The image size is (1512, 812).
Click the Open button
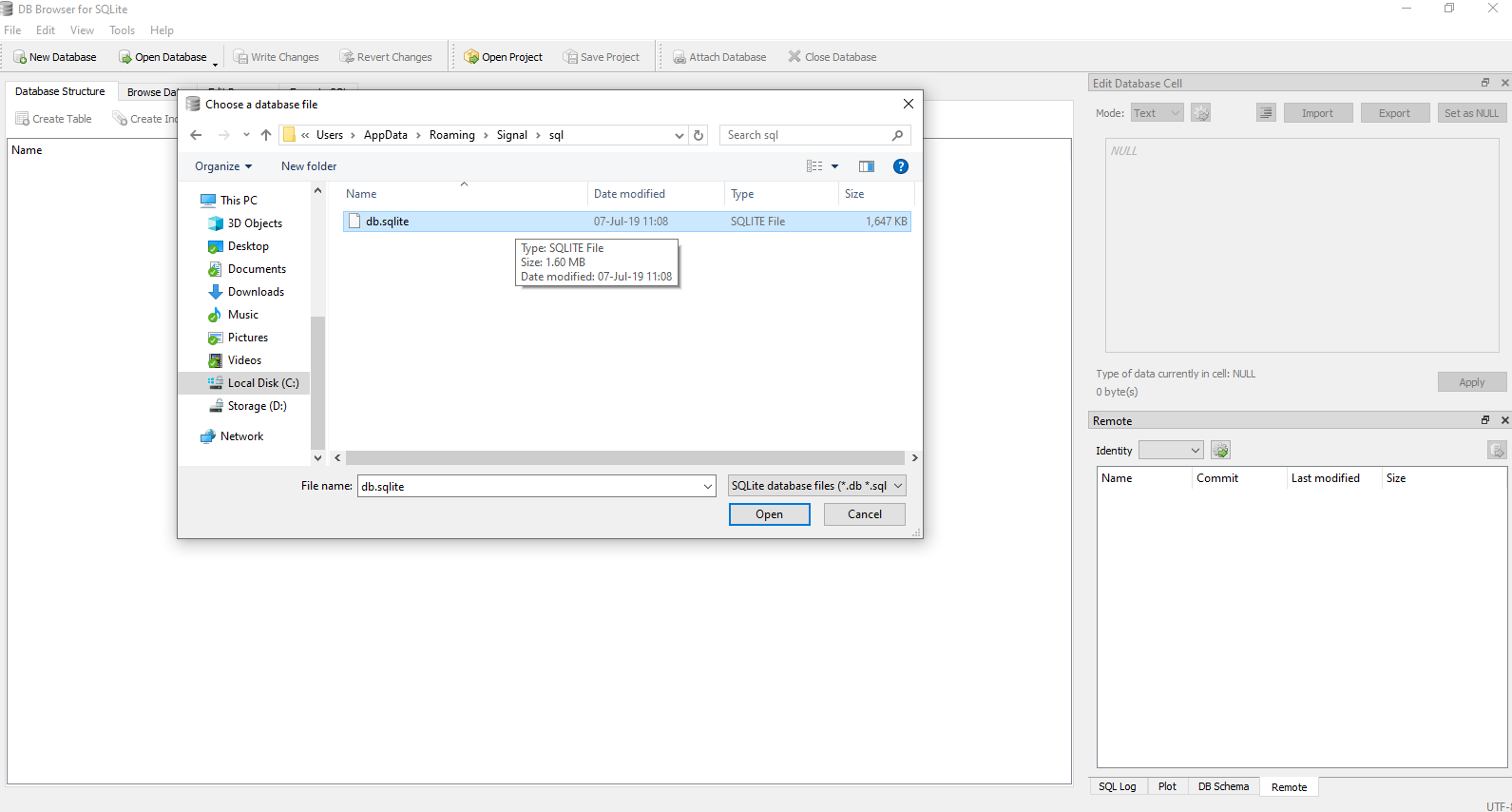769,514
